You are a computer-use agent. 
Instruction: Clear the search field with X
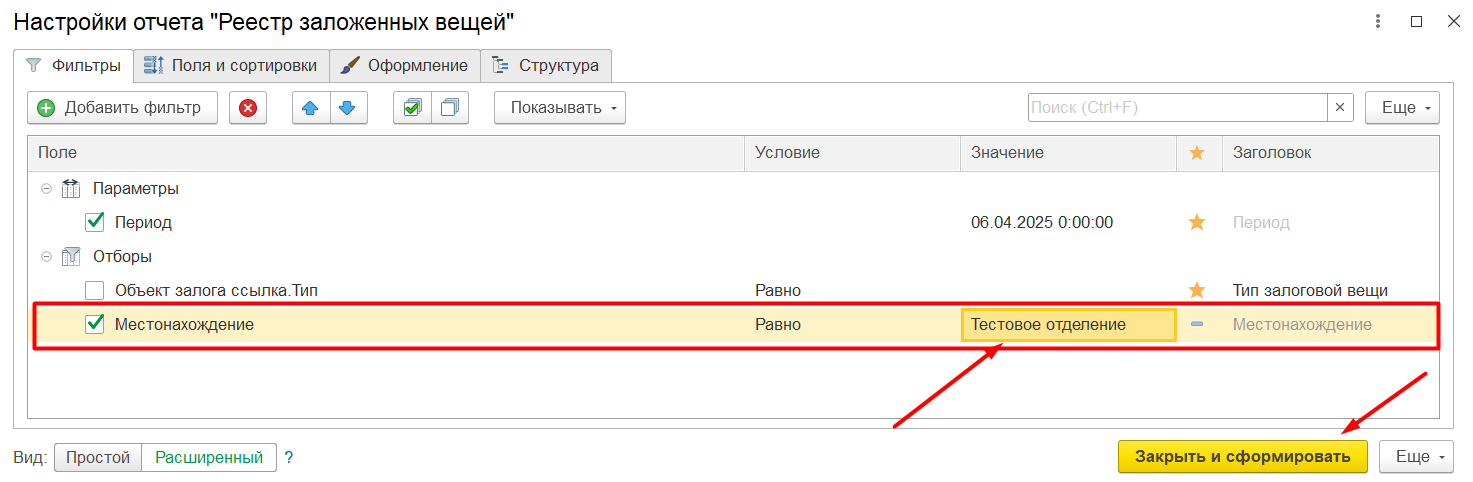click(1340, 108)
